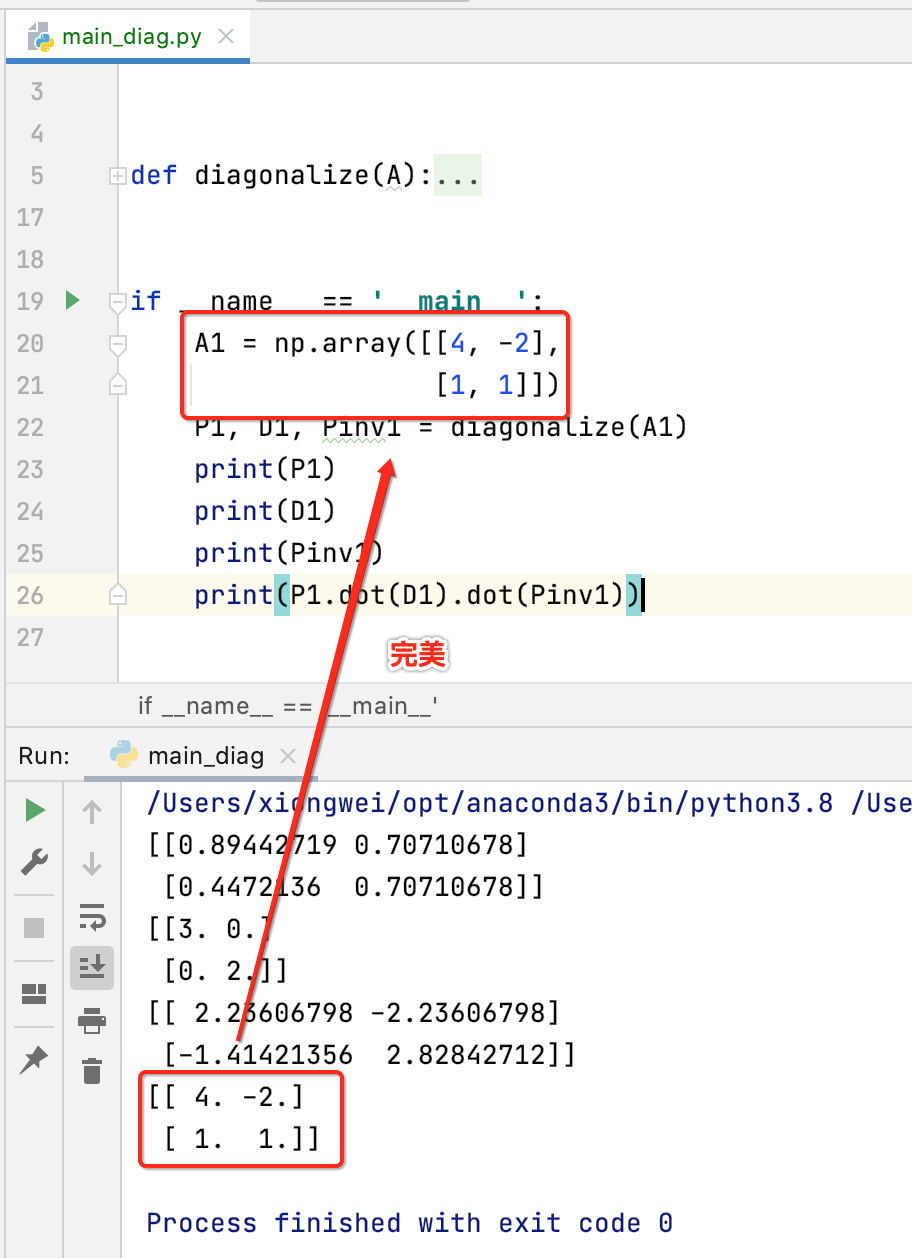Click the -1.41421356 2.82842712 output line

370,1055
